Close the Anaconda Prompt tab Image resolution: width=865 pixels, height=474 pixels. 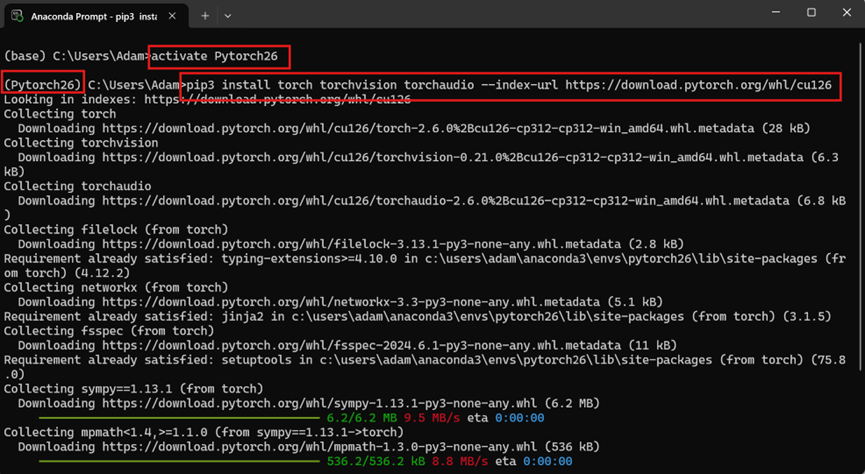172,16
